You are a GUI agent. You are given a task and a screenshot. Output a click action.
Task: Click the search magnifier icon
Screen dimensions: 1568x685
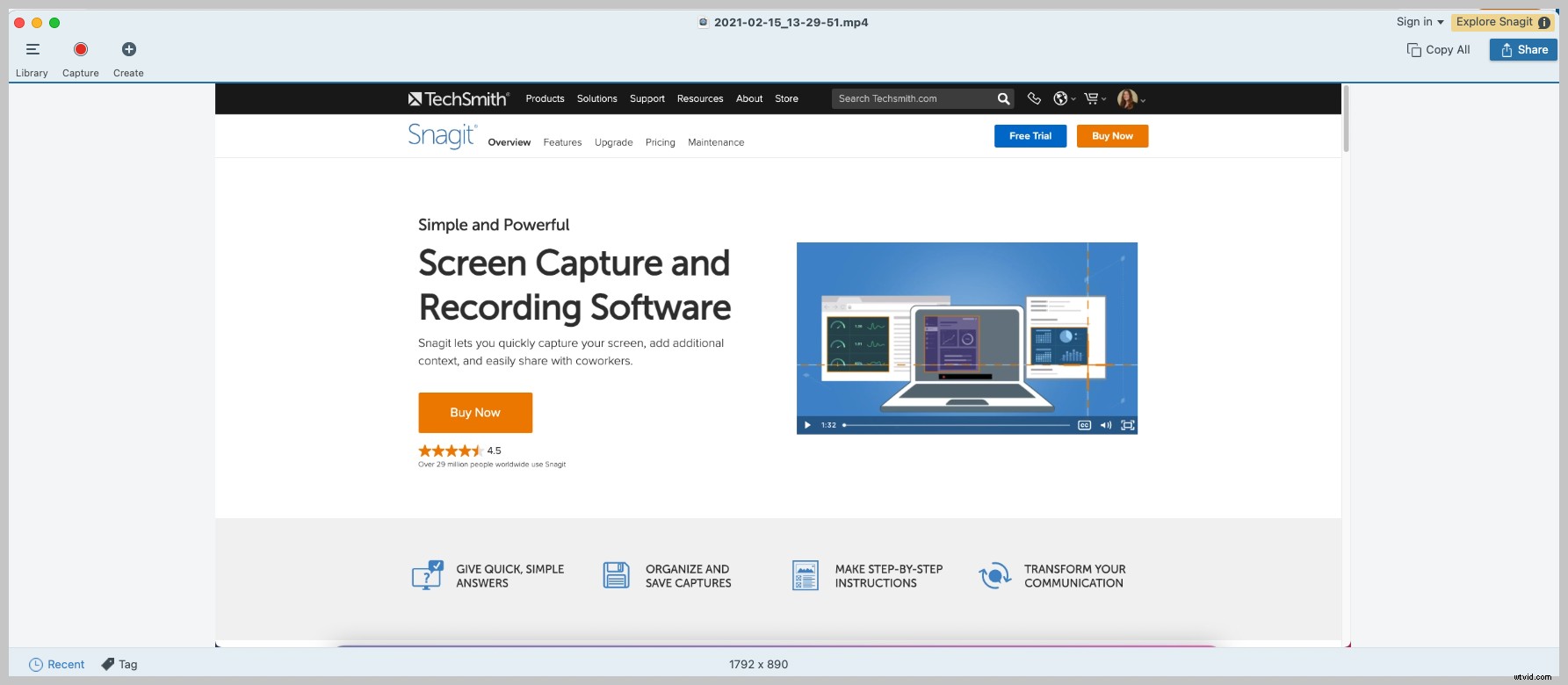pyautogui.click(x=1003, y=99)
